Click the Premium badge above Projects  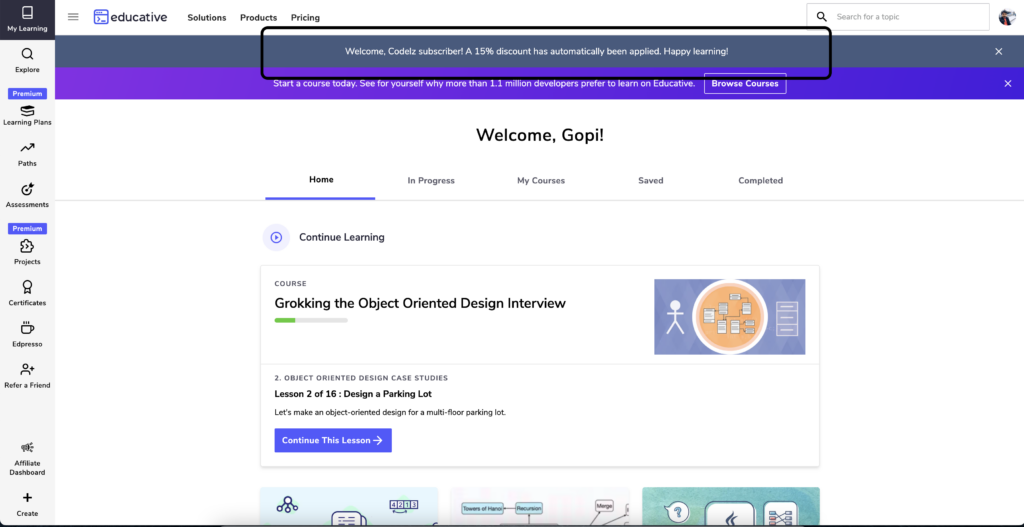tap(27, 229)
